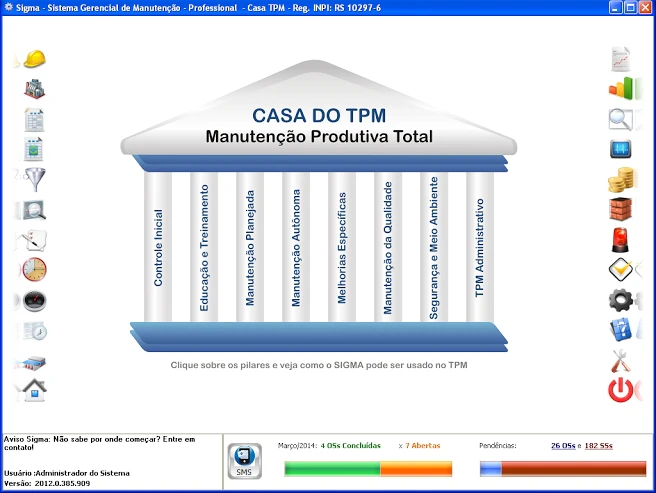Click orange open portion of progress bar

[x=416, y=469]
